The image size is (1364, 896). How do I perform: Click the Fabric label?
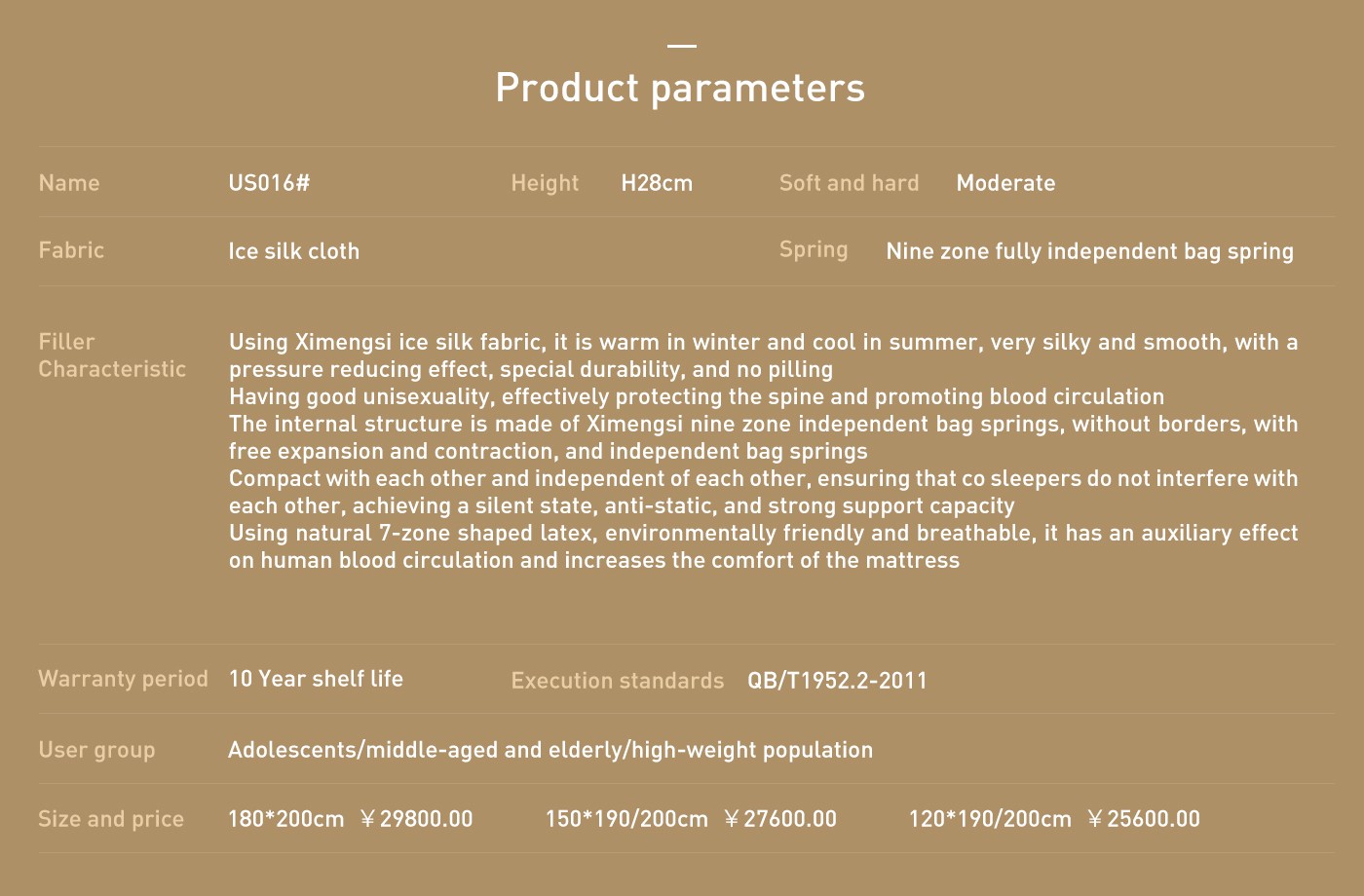pos(71,250)
